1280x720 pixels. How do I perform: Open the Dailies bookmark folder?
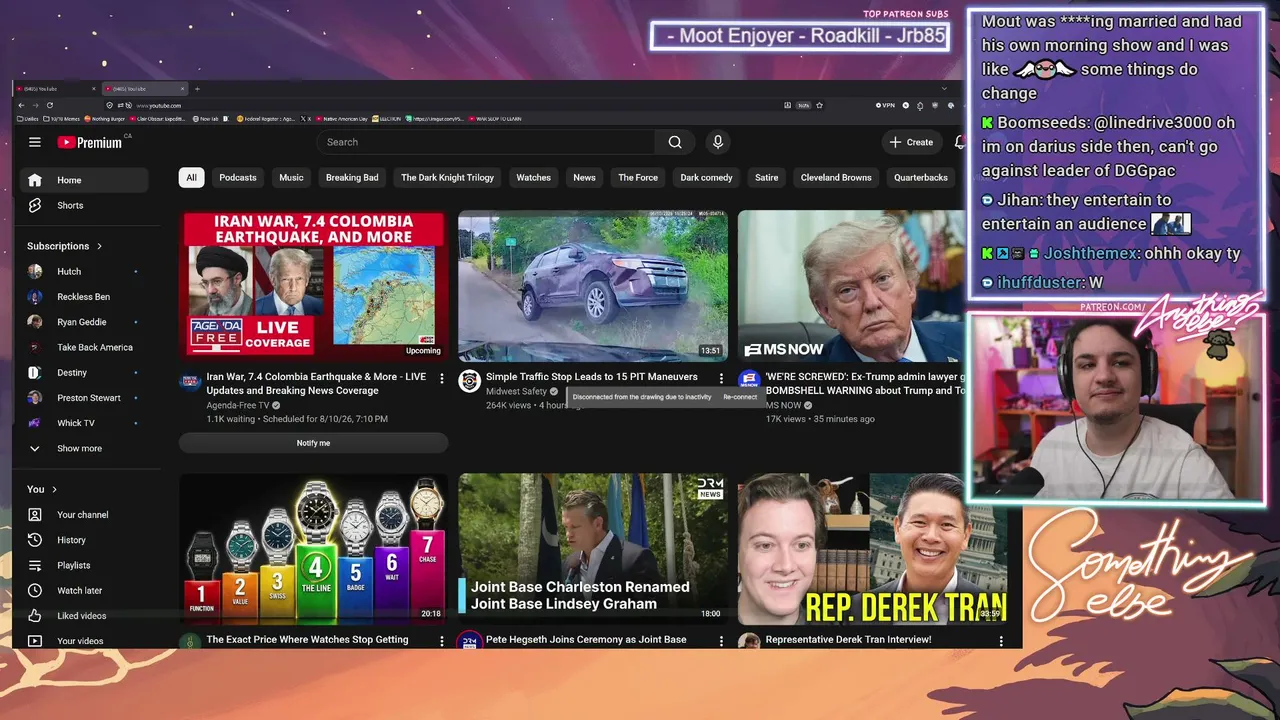[x=28, y=119]
